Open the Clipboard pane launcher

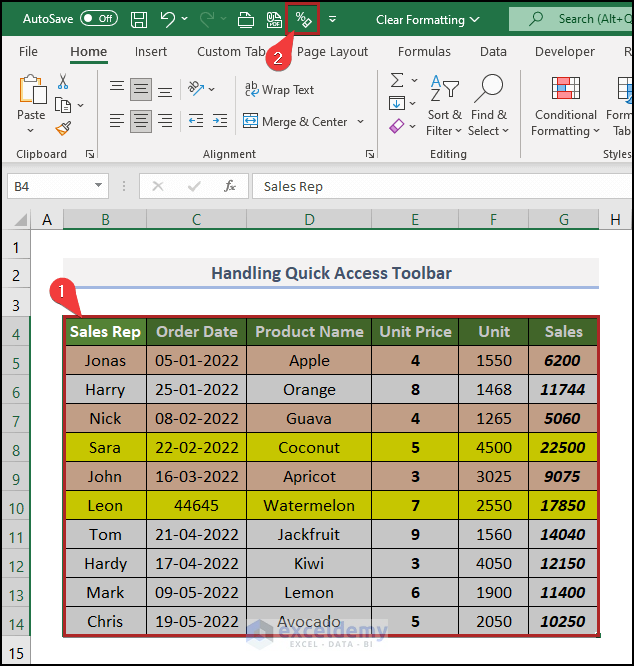[x=90, y=154]
